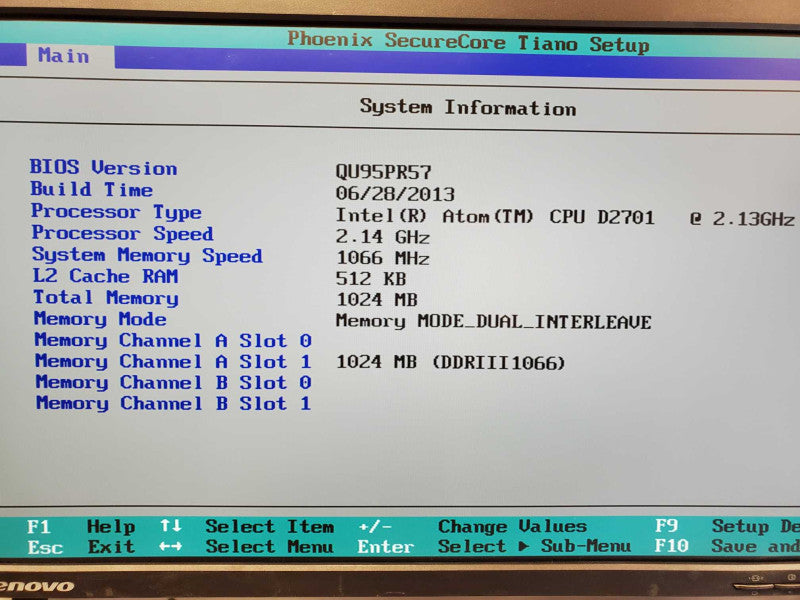Click the System Information heading
Image resolution: width=800 pixels, height=600 pixels.
click(x=468, y=108)
